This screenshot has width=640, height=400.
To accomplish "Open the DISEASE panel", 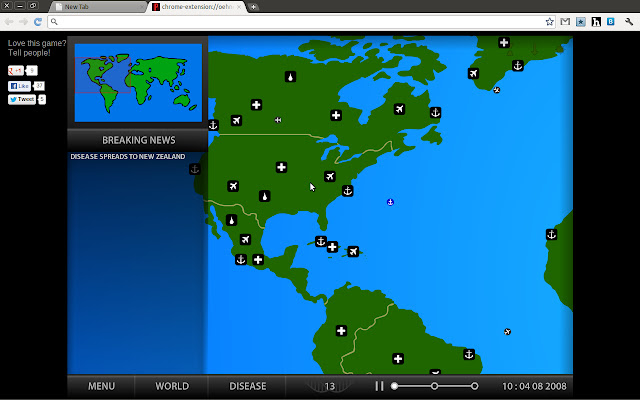I will (248, 386).
